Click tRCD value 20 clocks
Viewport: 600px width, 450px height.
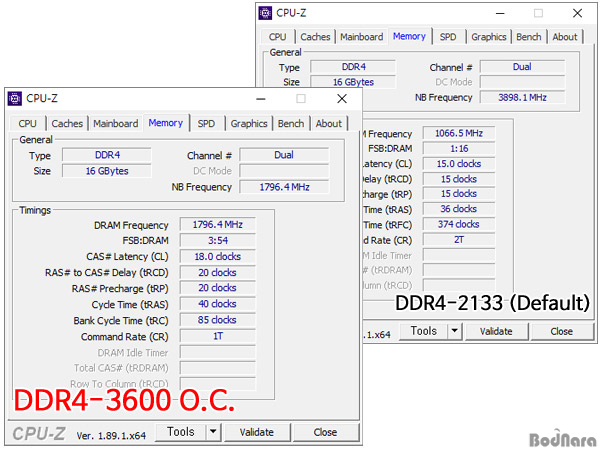[x=217, y=273]
